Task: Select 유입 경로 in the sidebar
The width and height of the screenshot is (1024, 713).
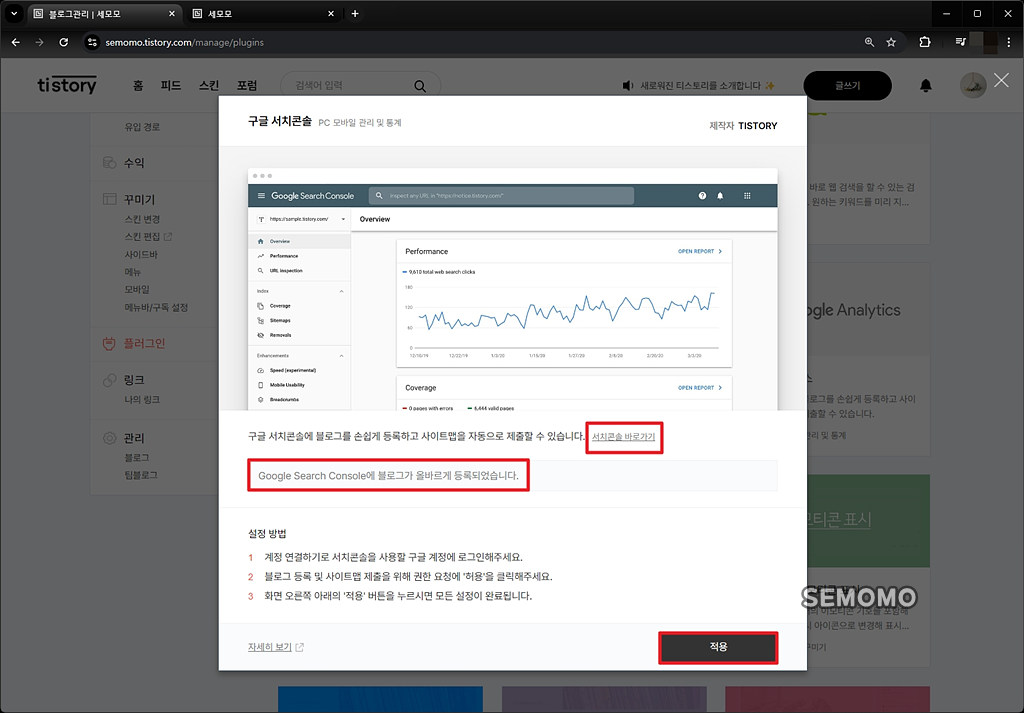Action: coord(142,127)
